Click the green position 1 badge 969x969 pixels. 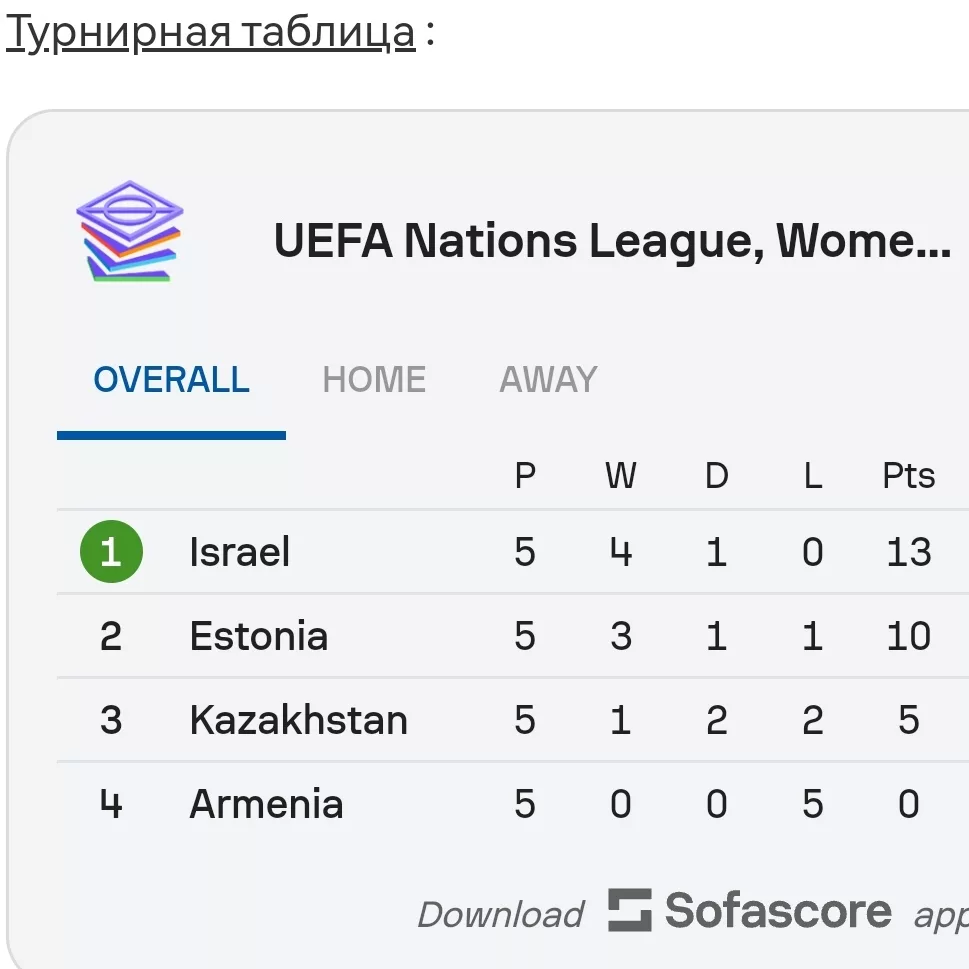111,551
